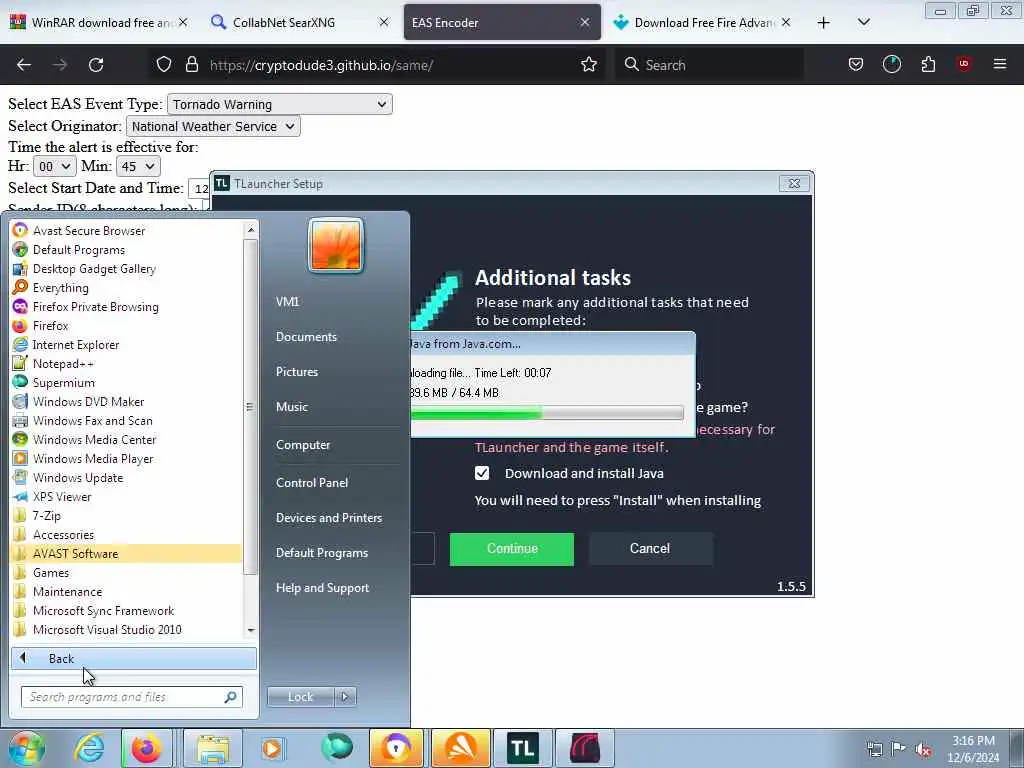
Task: Open Internet Explorer taskbar icon
Action: coord(89,748)
